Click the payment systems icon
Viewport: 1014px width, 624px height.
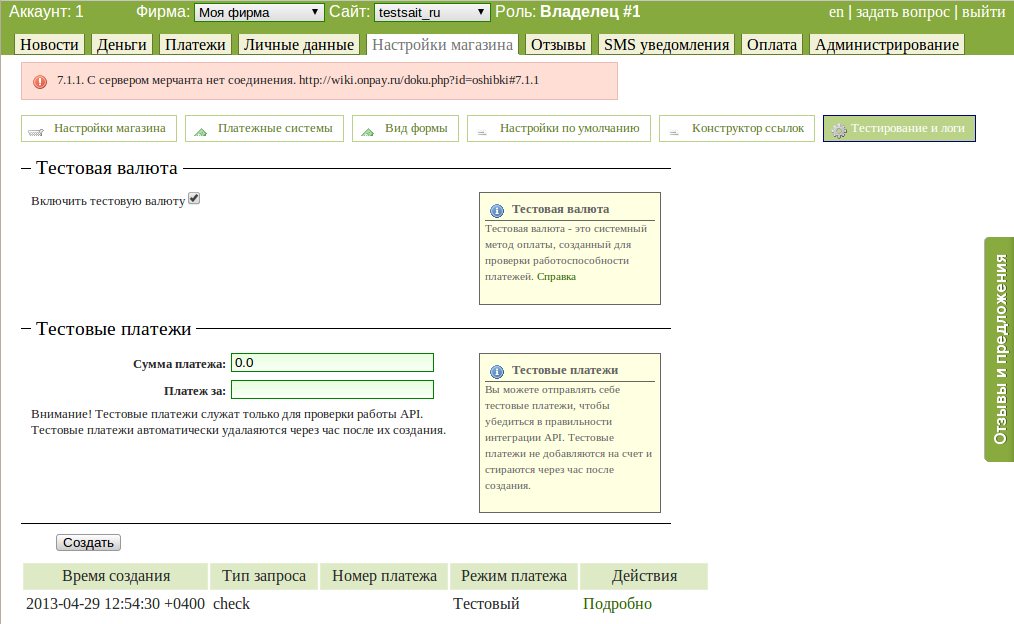pos(200,130)
